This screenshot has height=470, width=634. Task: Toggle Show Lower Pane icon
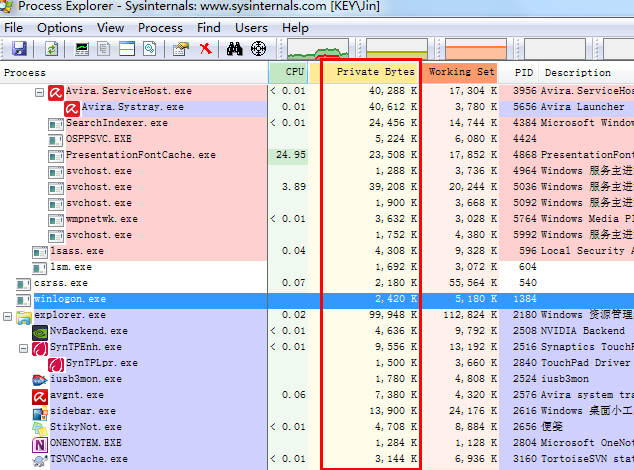(x=127, y=49)
